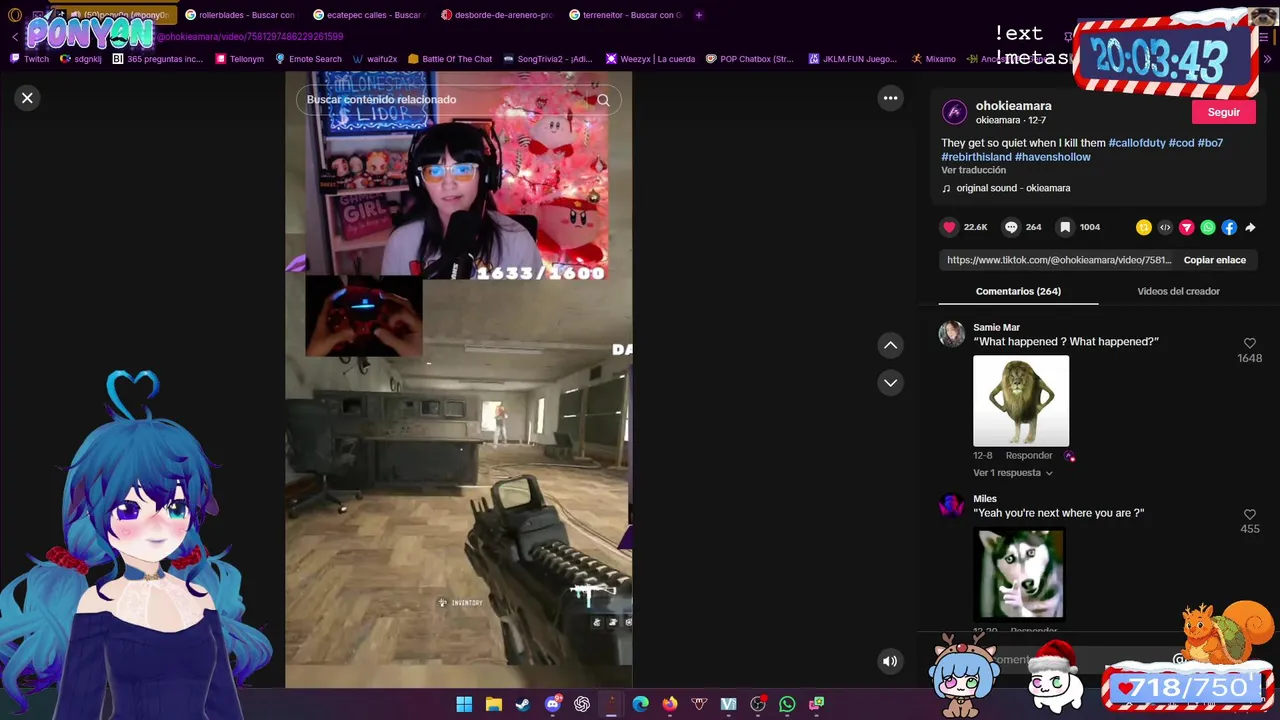Open the 'Battle Of The Chat' bookmark
This screenshot has height=720, width=1280.
[450, 59]
